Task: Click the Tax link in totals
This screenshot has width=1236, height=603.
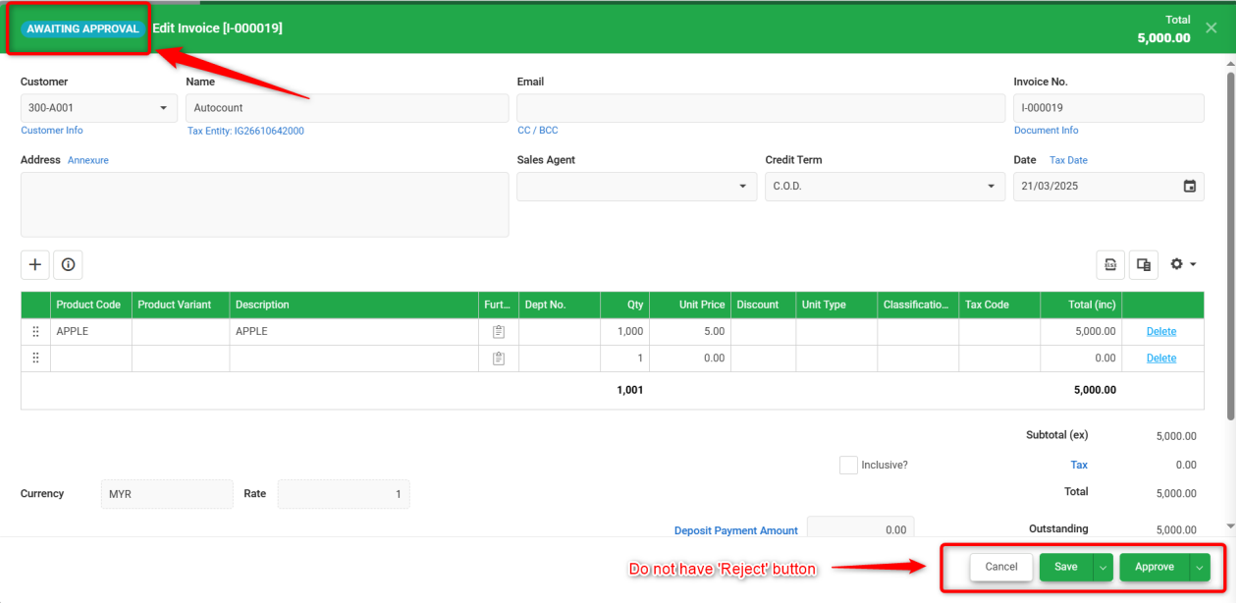Action: tap(1079, 465)
